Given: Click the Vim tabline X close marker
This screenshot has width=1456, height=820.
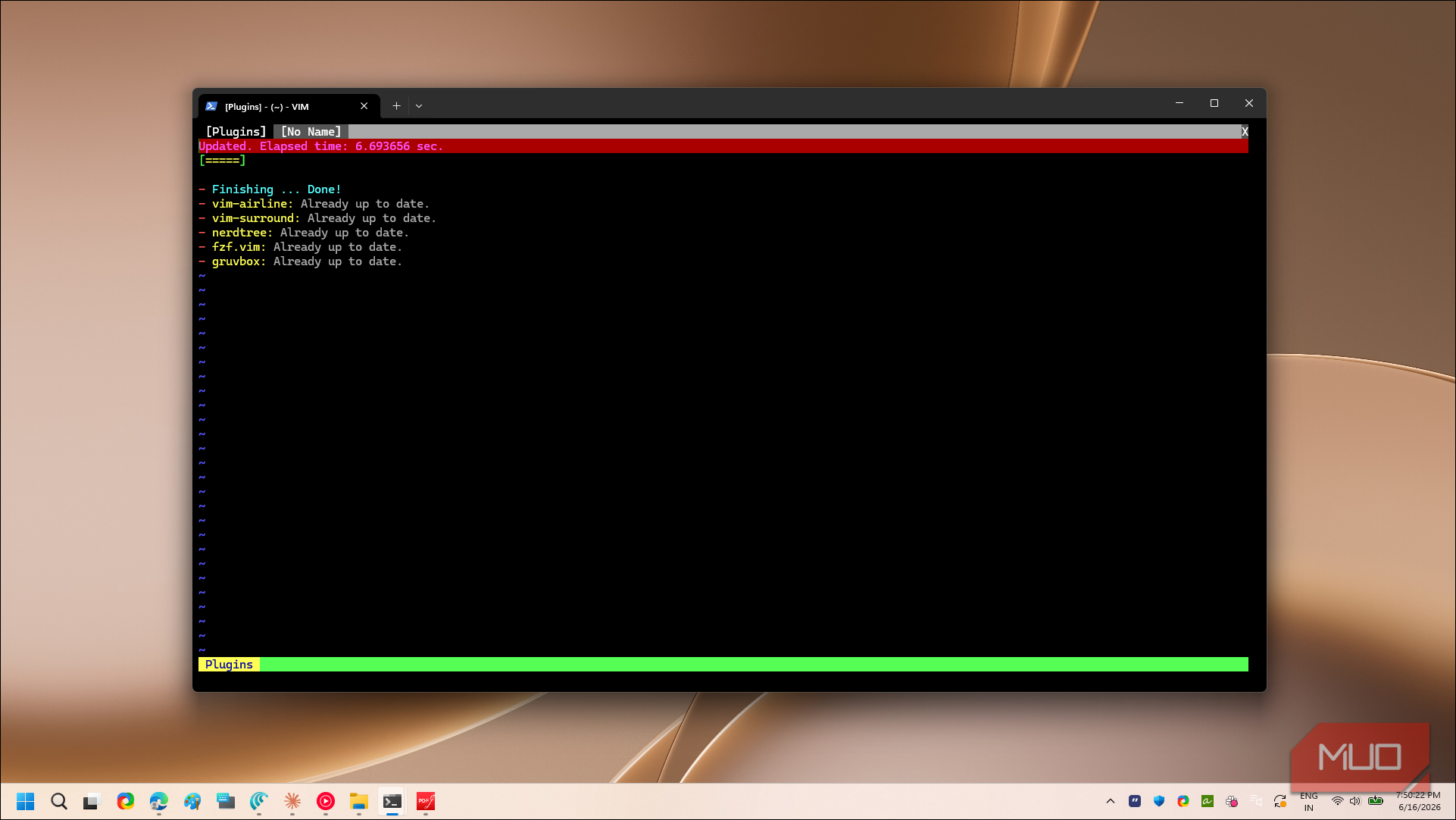Looking at the screenshot, I should click(1245, 132).
